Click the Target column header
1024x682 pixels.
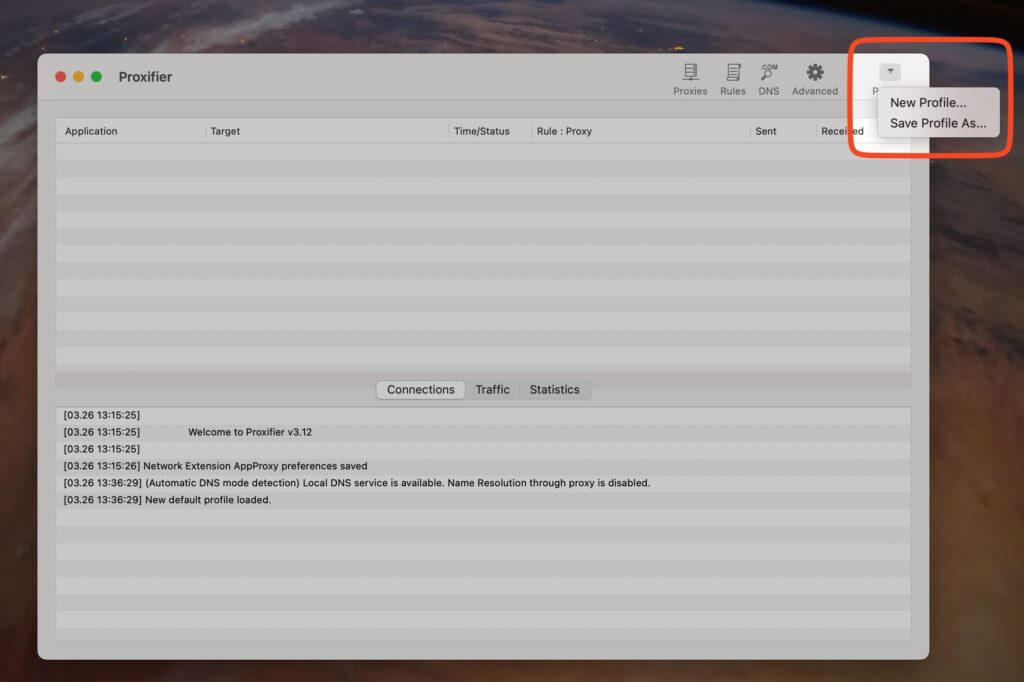click(x=227, y=131)
